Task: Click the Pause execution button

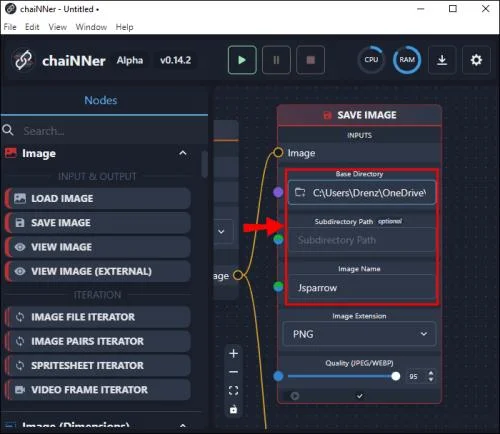Action: [x=276, y=60]
